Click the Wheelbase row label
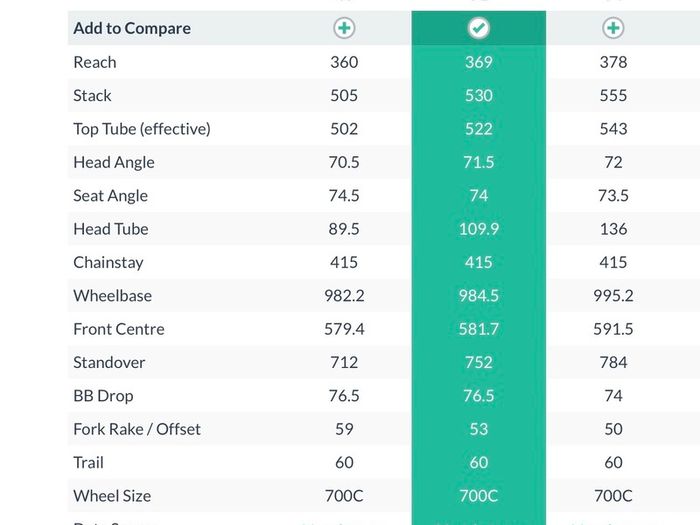 tap(112, 296)
